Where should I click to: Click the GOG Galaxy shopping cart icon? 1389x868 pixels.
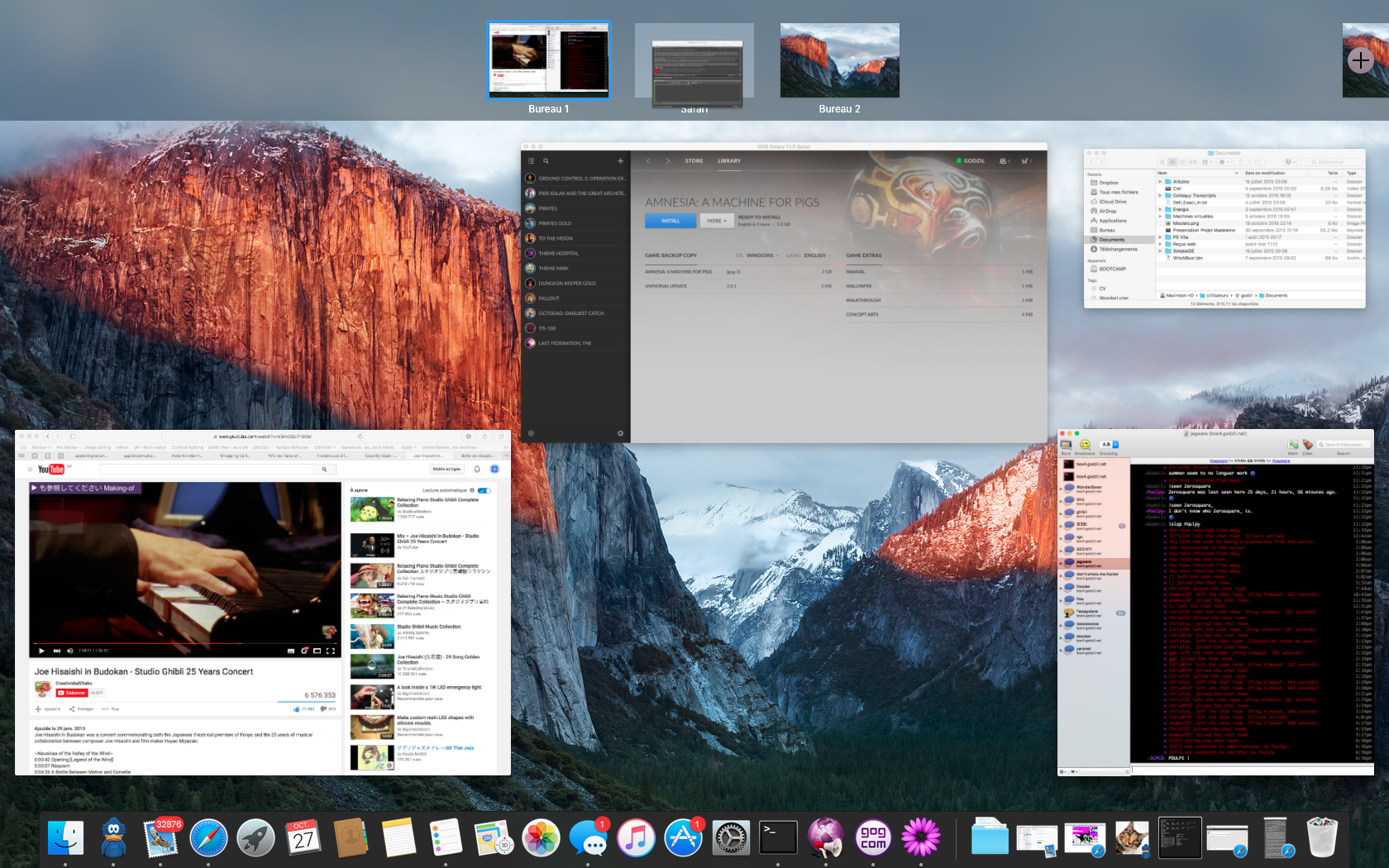[1026, 161]
